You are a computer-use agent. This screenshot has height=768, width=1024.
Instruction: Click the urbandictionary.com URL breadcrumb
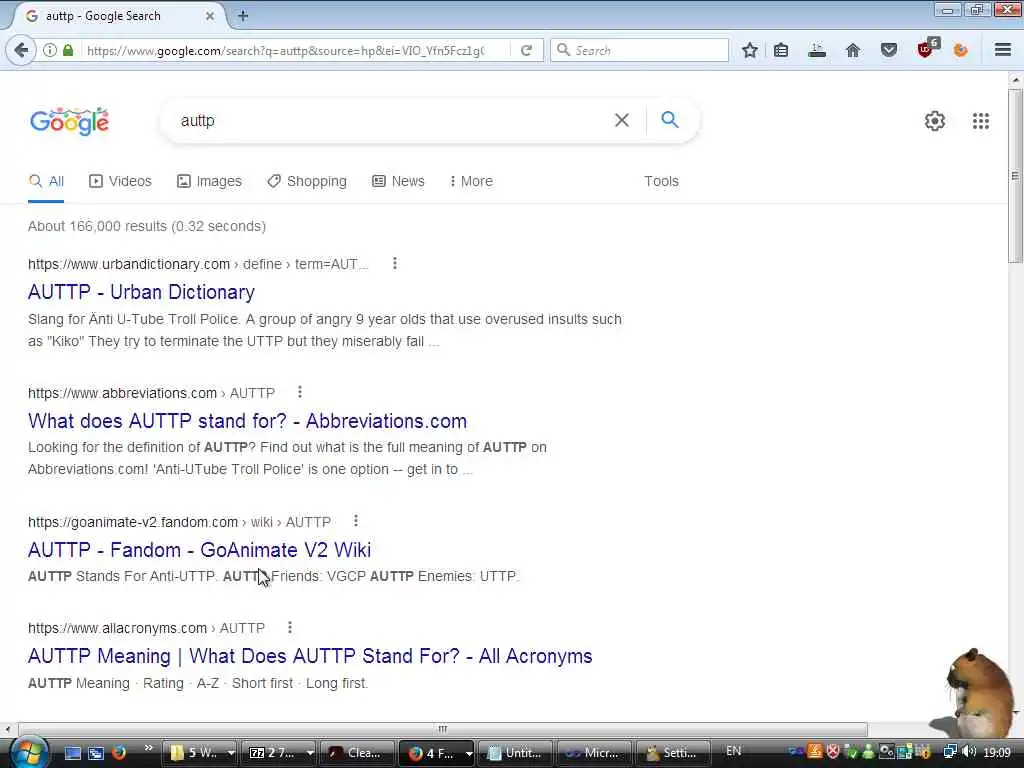(x=198, y=264)
